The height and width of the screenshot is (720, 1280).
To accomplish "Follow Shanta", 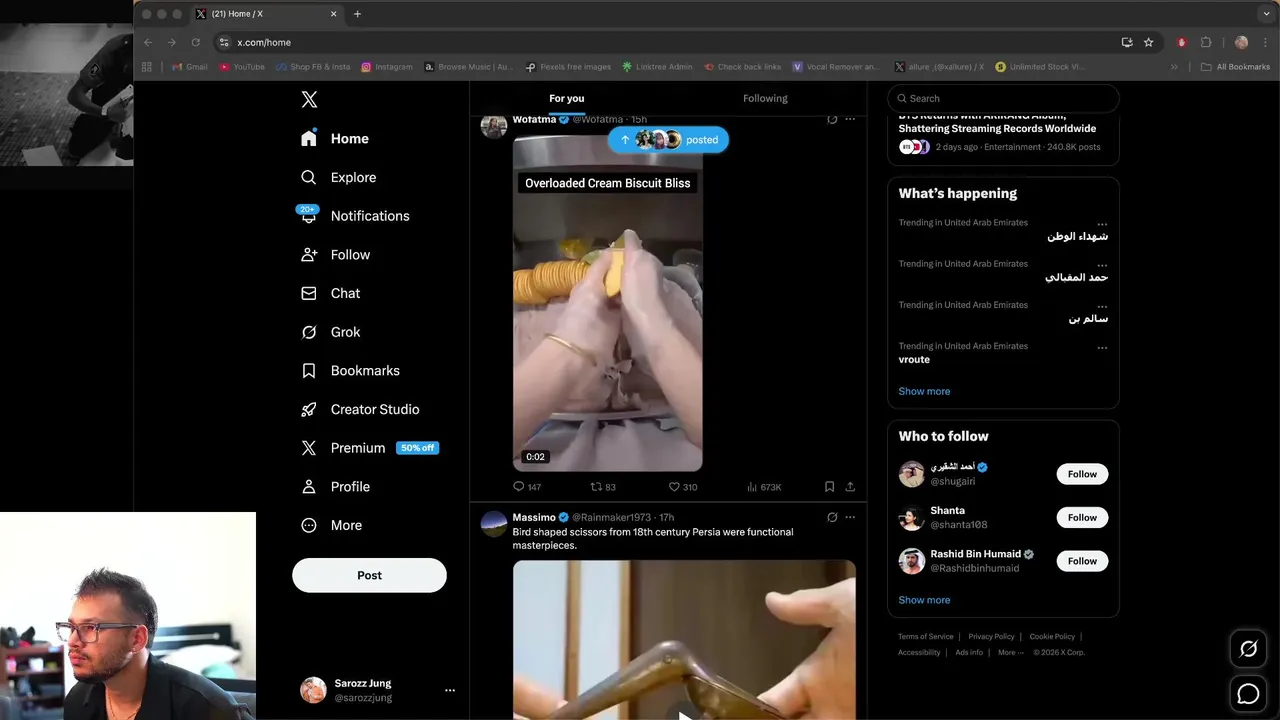I will (x=1082, y=517).
